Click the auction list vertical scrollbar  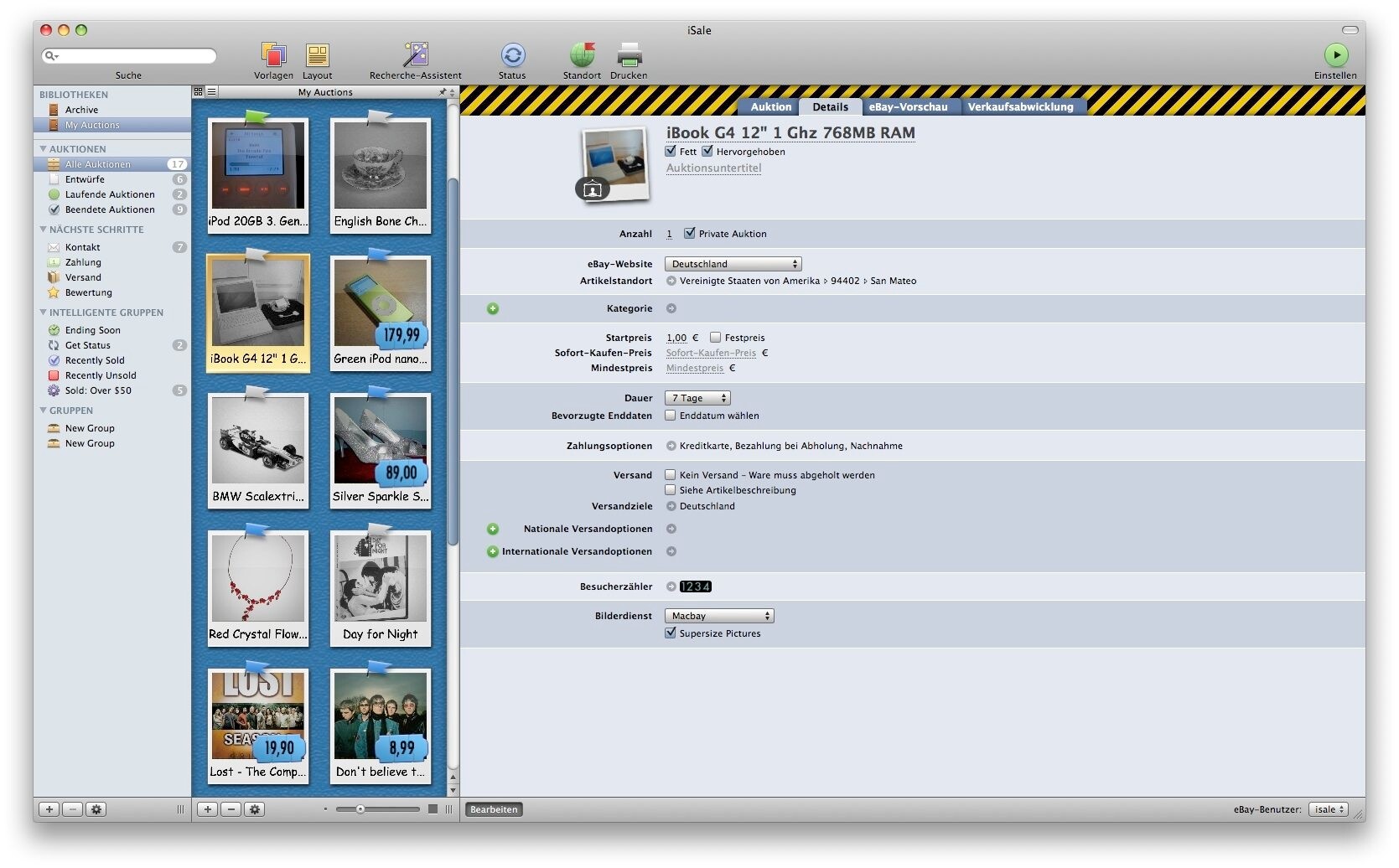pyautogui.click(x=453, y=360)
